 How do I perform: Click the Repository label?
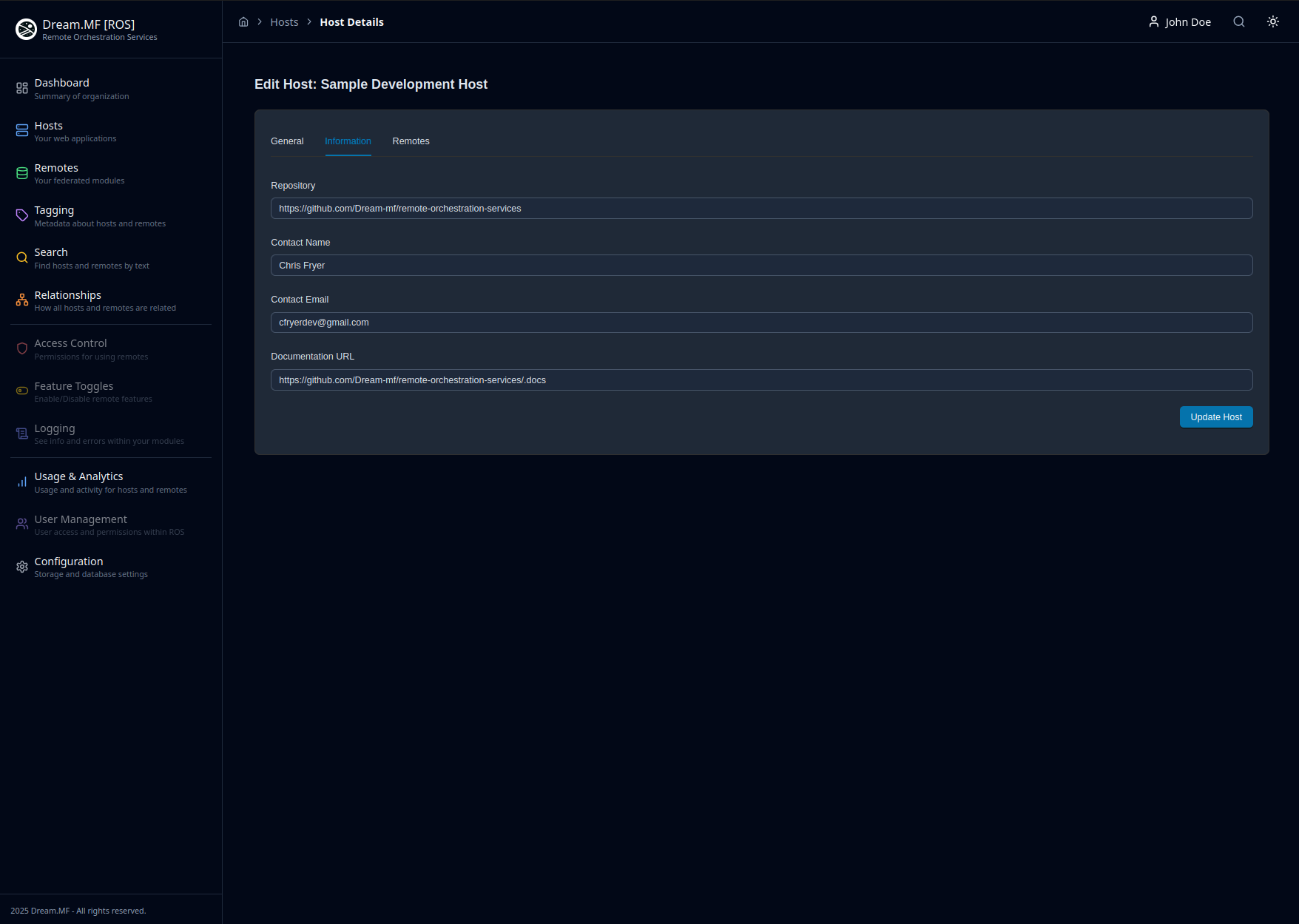[x=293, y=186]
